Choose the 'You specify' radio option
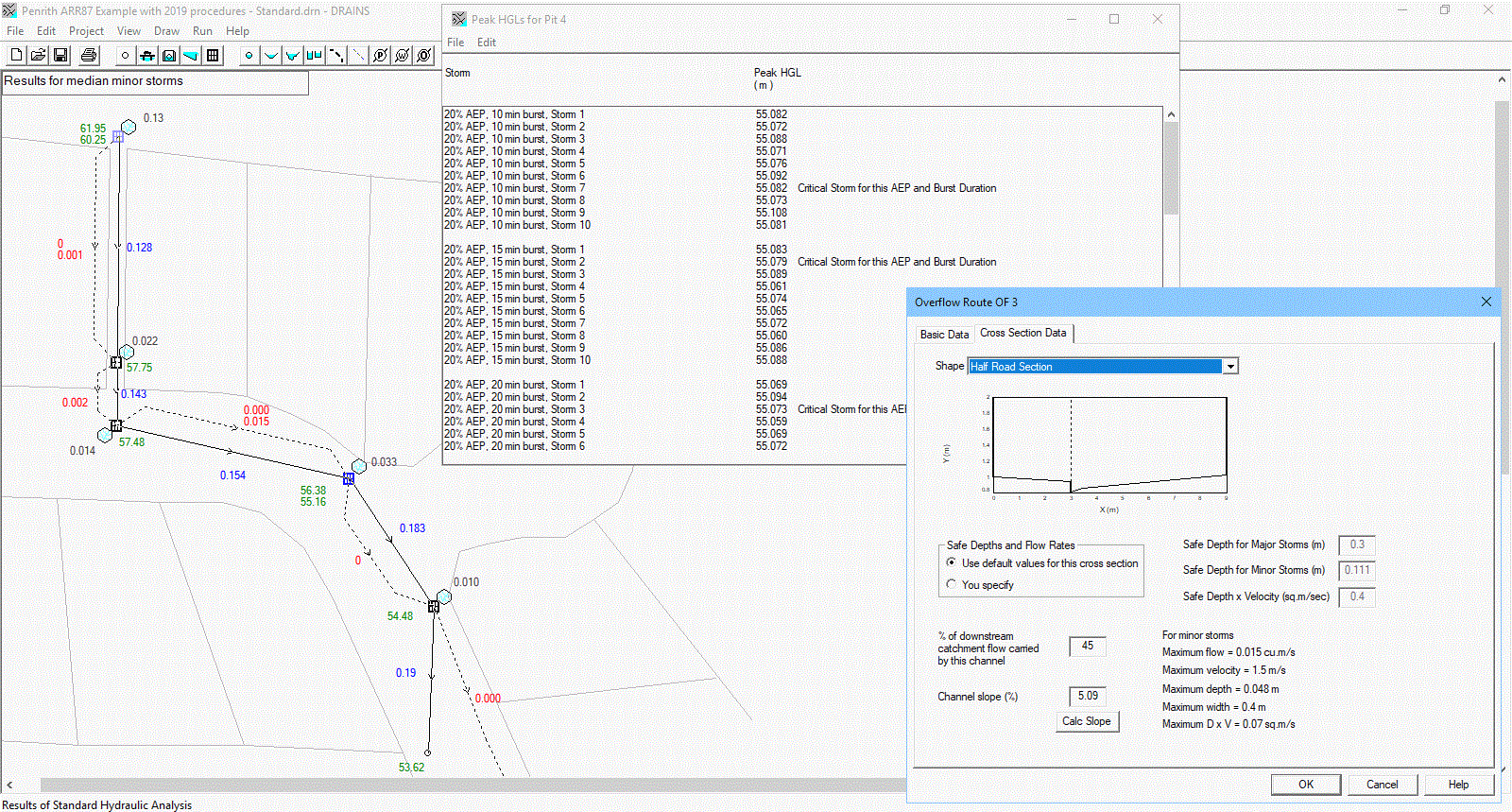Viewport: 1512px width, 812px height. [x=952, y=584]
